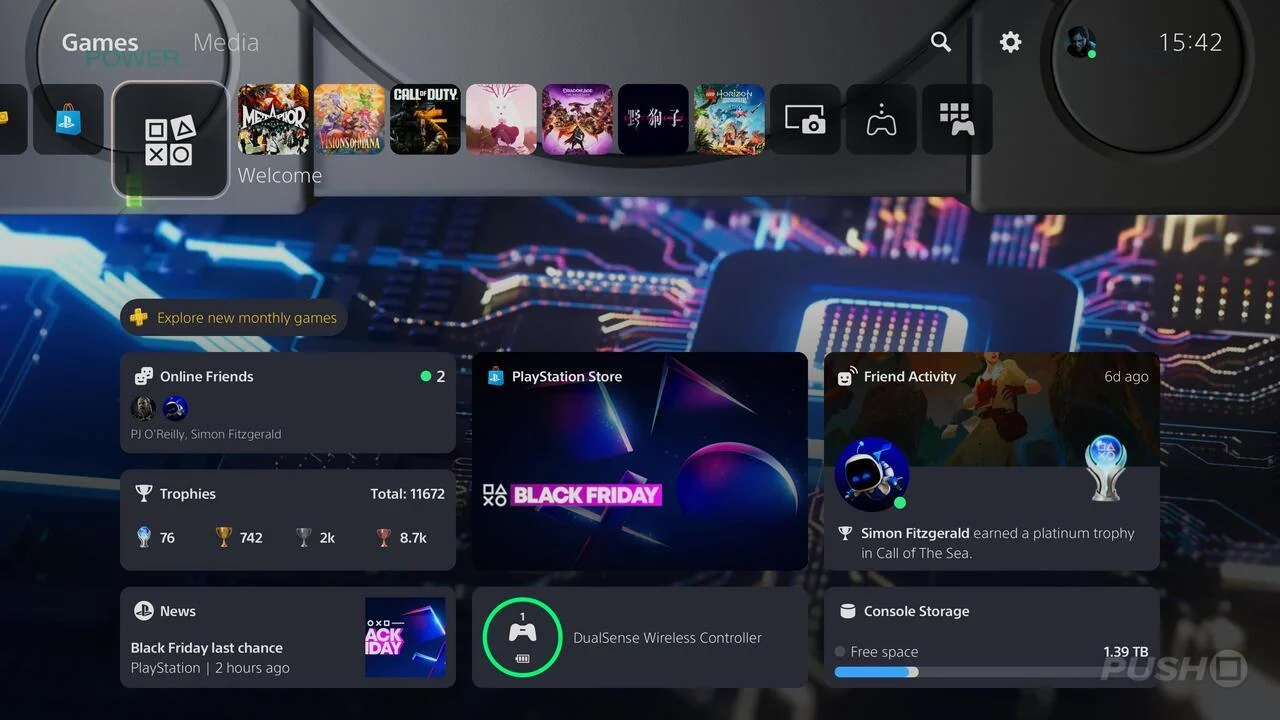Viewport: 1280px width, 720px height.
Task: Open the DualSense Wireless Controller card
Action: [640, 638]
